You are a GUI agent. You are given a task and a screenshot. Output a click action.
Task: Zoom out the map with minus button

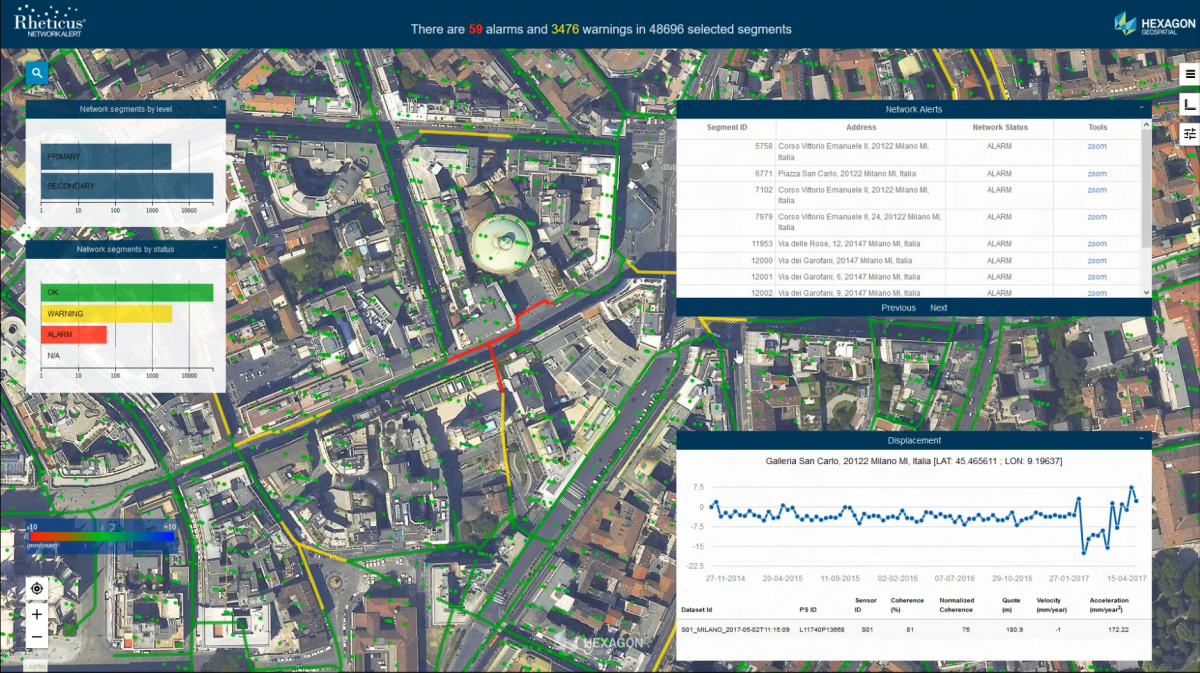[x=37, y=637]
